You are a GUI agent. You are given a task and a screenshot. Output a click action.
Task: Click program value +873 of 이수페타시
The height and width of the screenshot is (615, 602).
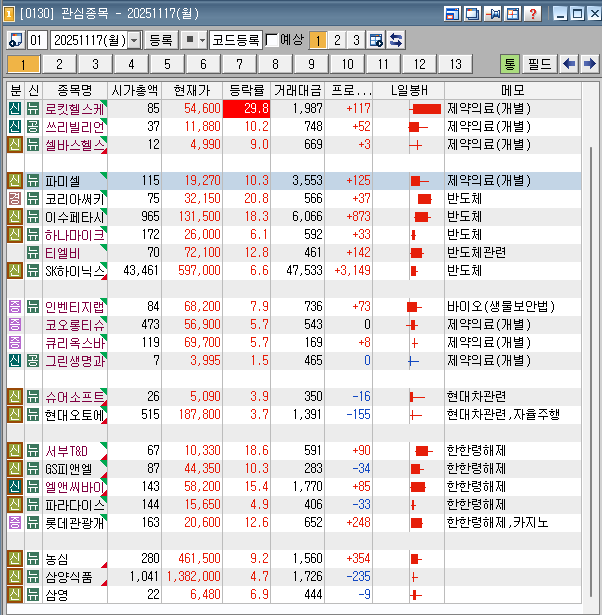click(358, 217)
